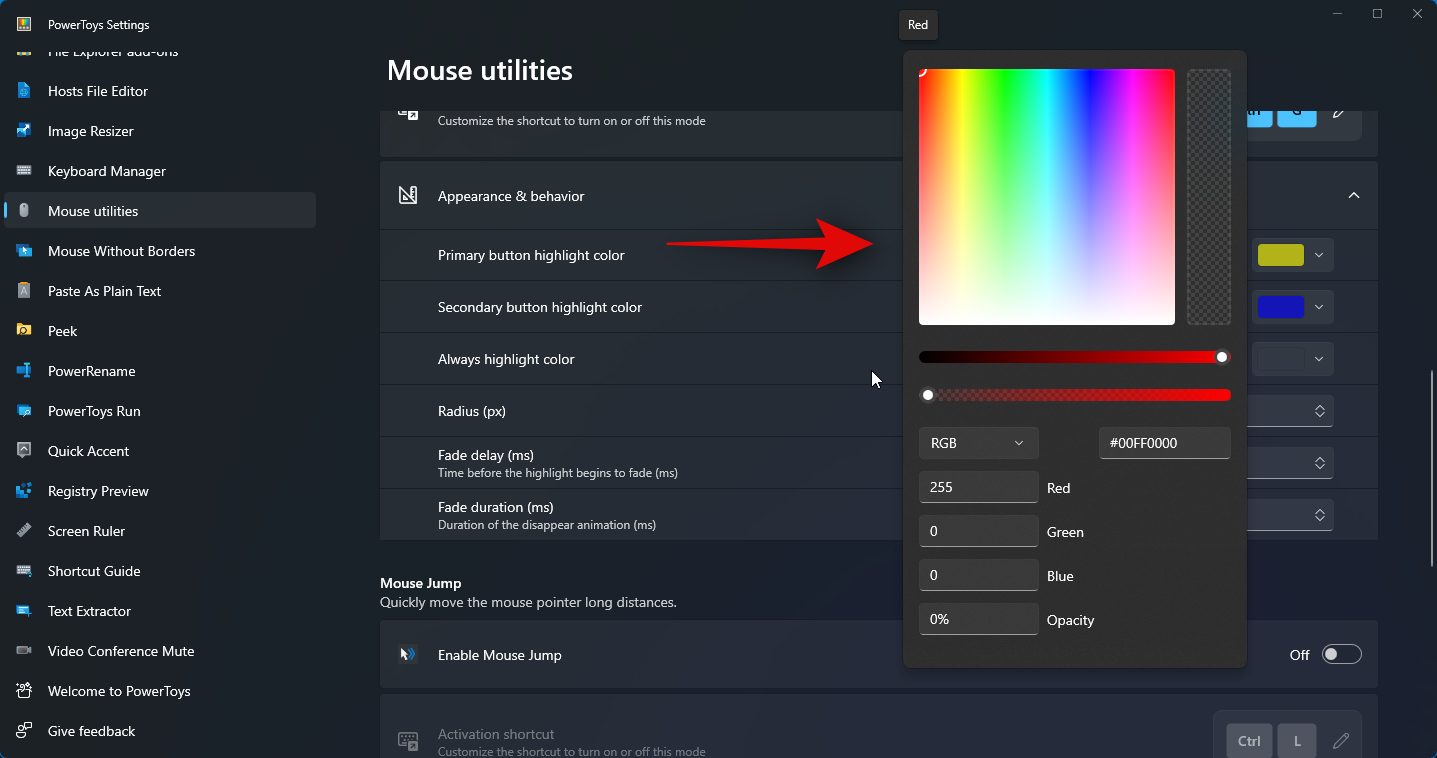Click Give feedback in sidebar
The width and height of the screenshot is (1437, 758).
pos(91,731)
